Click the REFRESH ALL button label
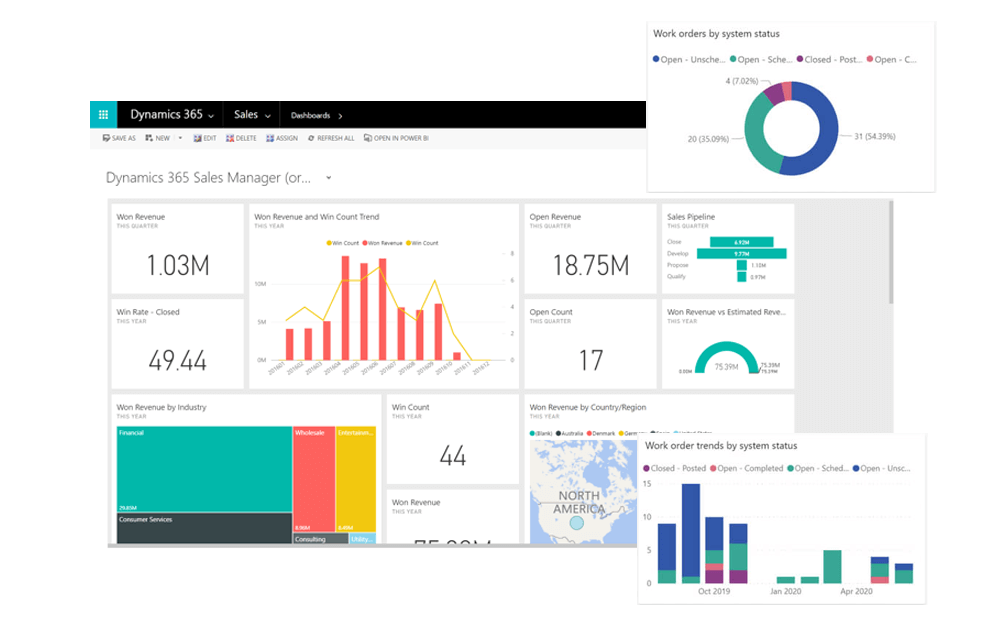The image size is (1000, 625). (x=335, y=138)
